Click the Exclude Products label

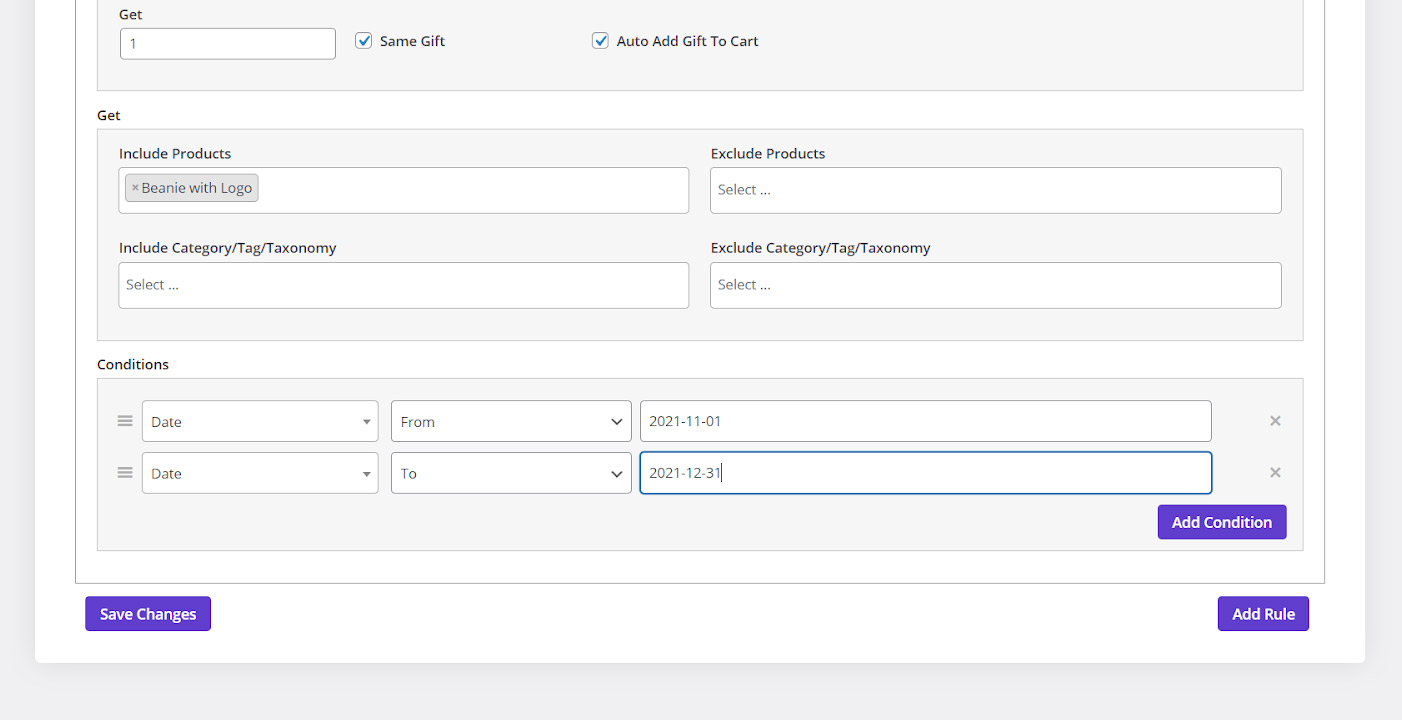click(x=768, y=154)
